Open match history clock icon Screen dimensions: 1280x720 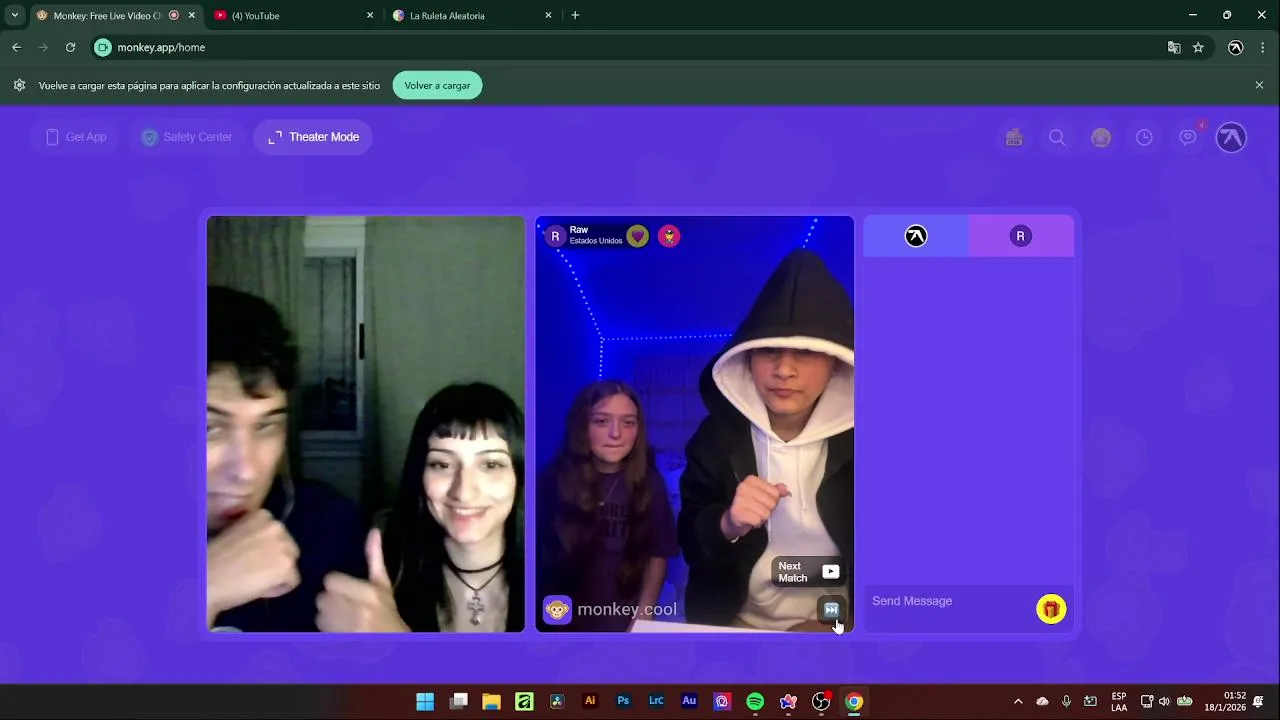click(x=1144, y=138)
